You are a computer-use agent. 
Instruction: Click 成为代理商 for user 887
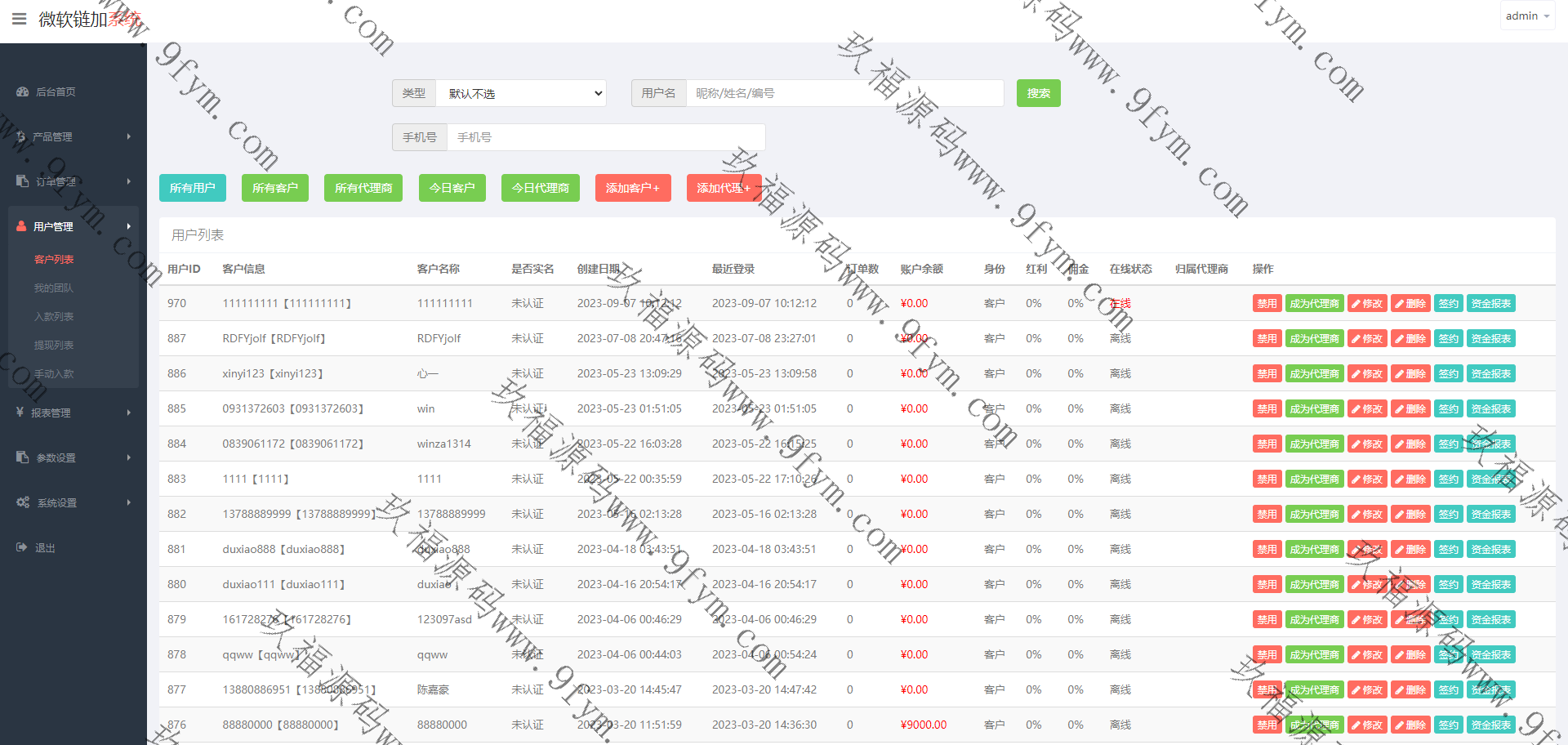pos(1313,338)
